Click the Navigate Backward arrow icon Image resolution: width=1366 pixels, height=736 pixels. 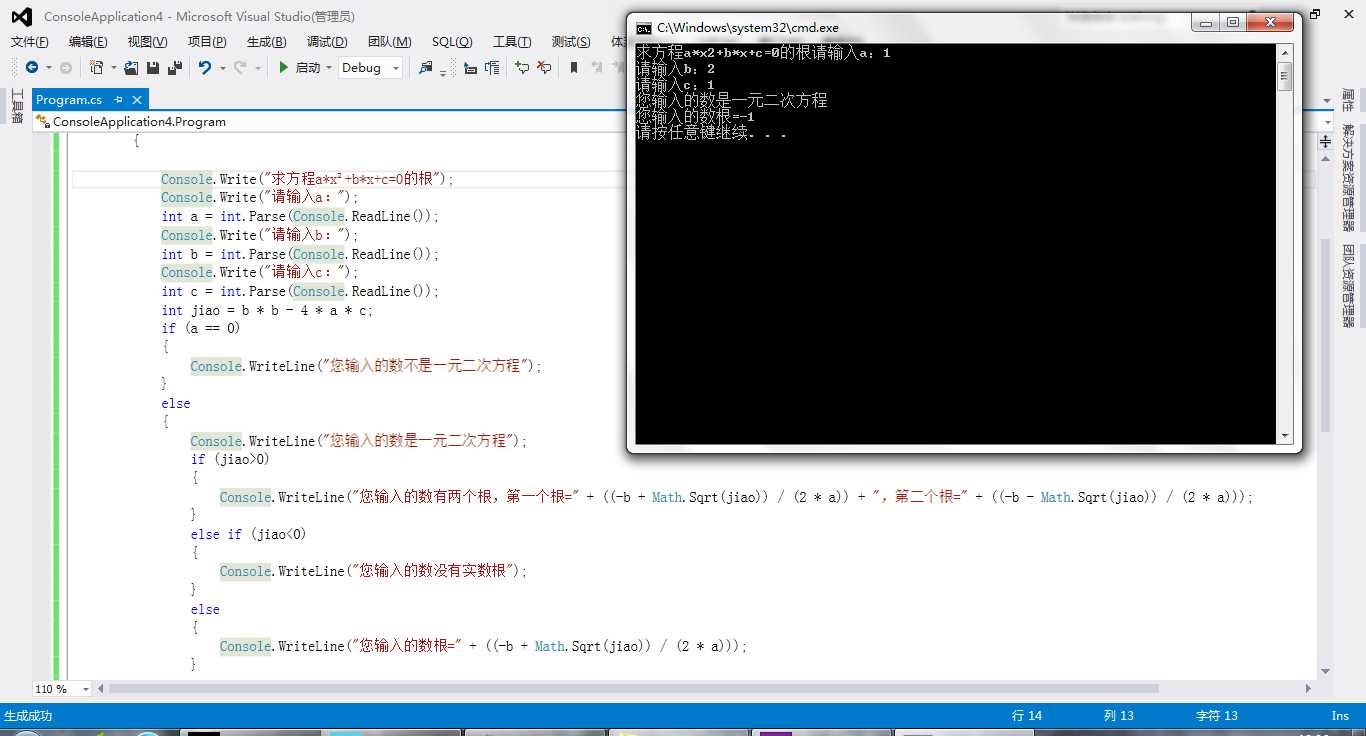[x=32, y=67]
